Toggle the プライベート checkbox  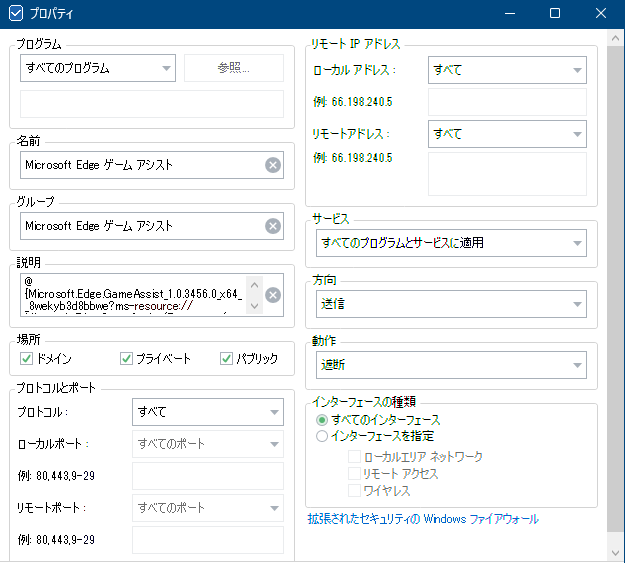(127, 358)
